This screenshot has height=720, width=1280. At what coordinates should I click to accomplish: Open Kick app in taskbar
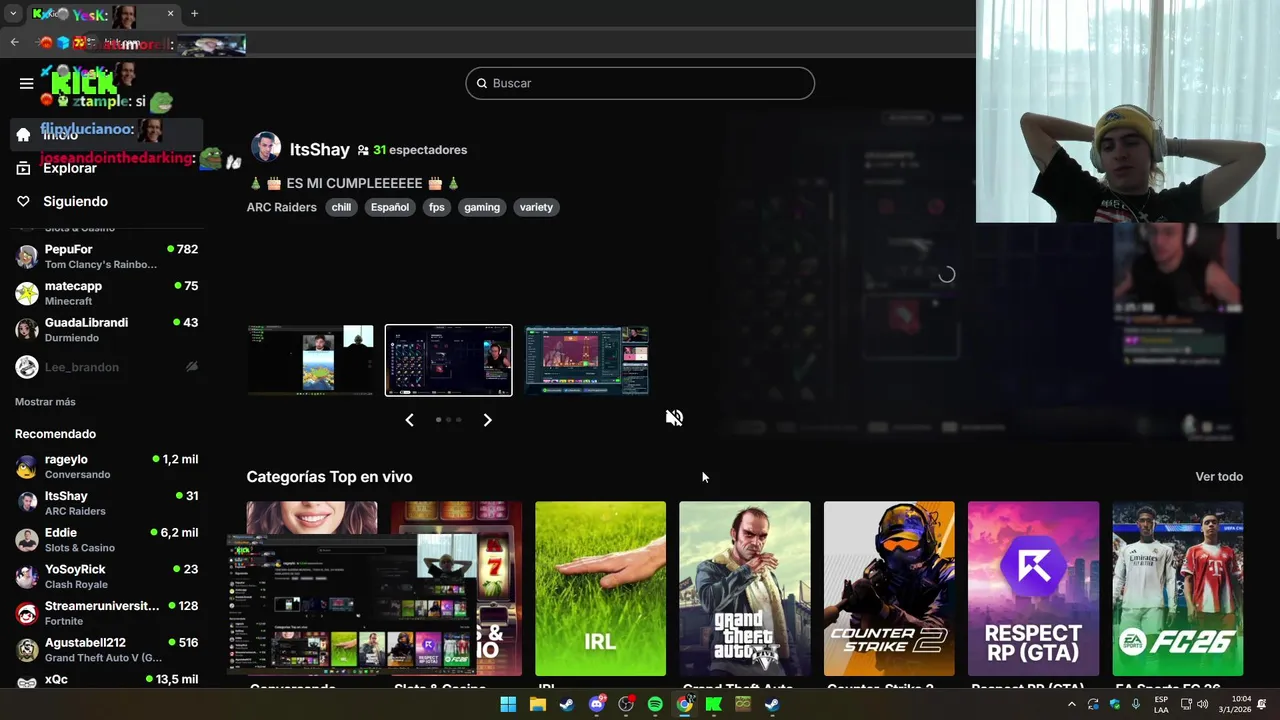[714, 704]
